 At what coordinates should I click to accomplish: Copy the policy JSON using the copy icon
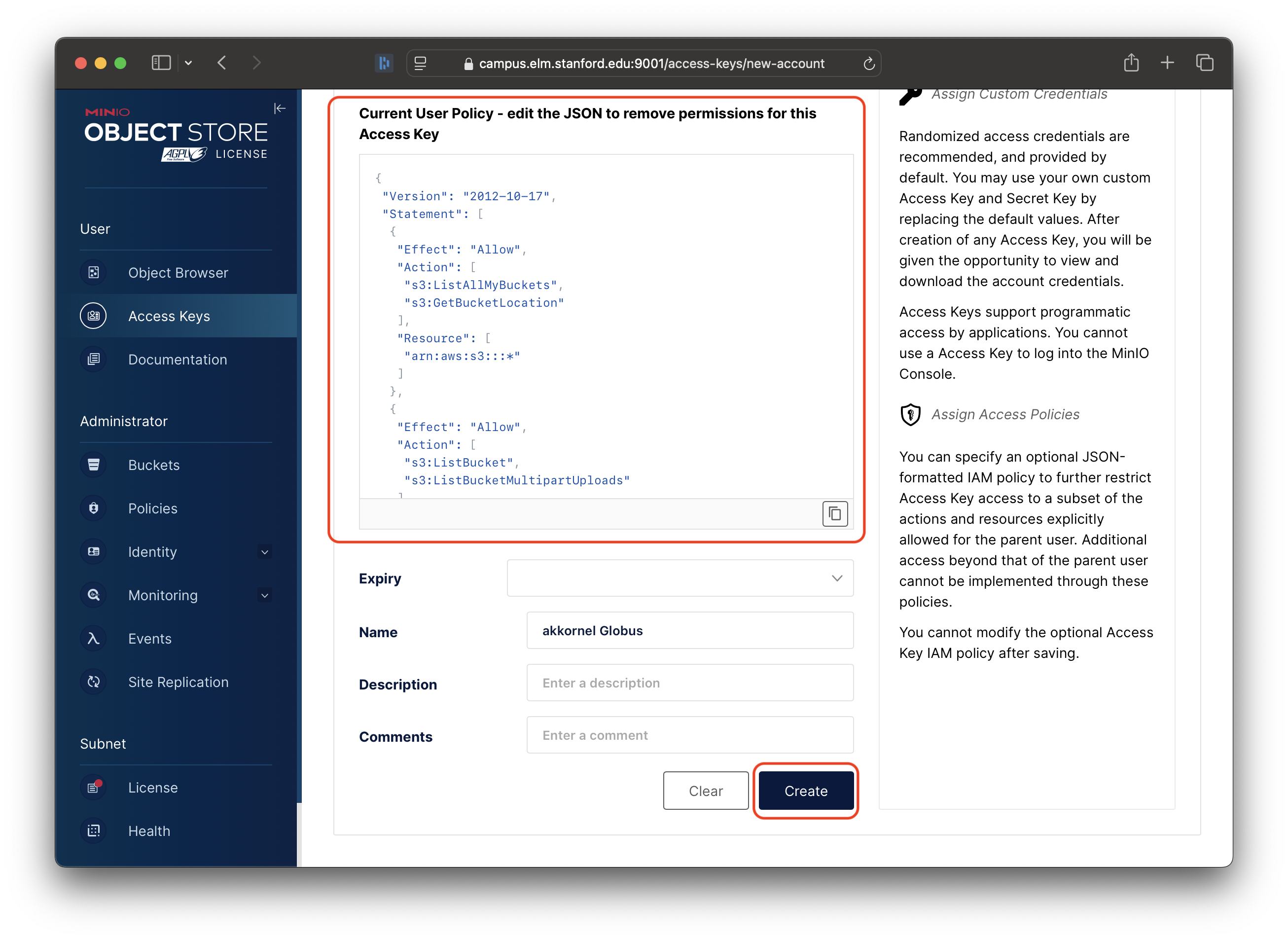click(x=834, y=514)
